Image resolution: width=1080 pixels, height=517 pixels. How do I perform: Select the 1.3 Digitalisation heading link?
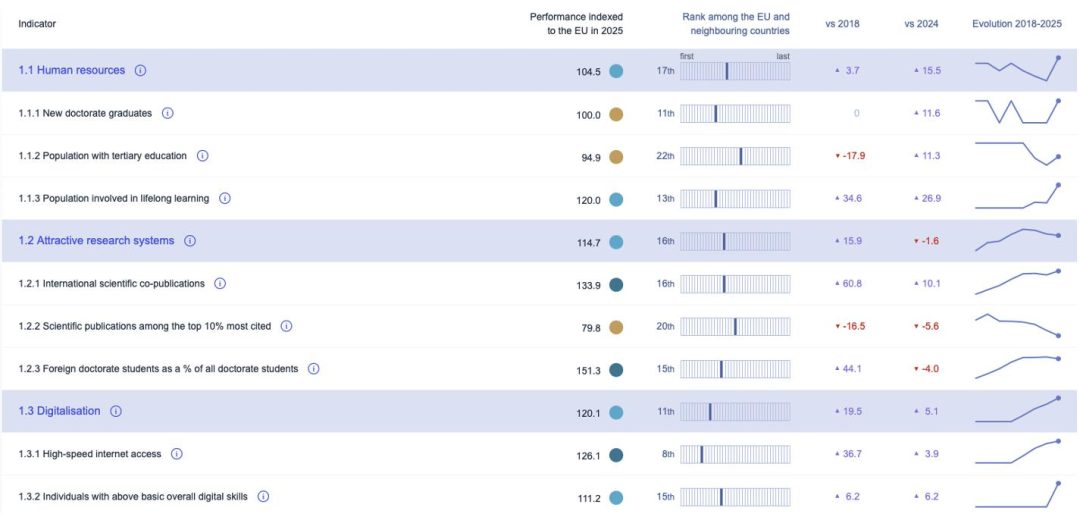point(60,411)
